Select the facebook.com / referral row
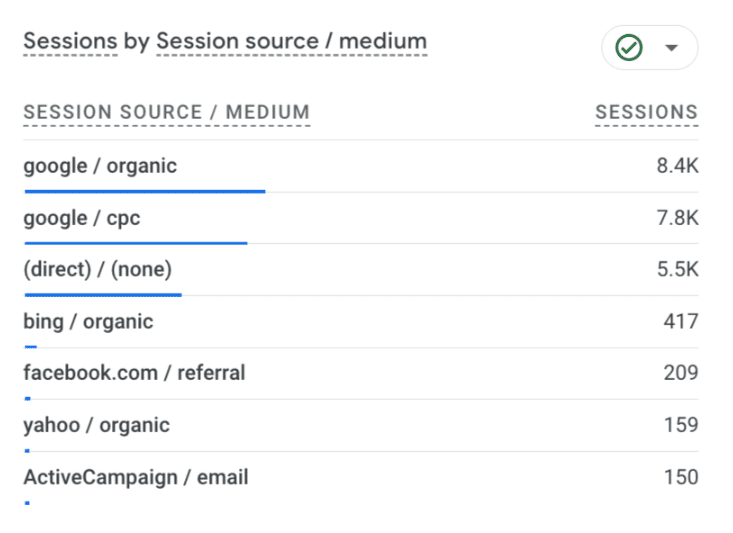The width and height of the screenshot is (733, 533). [361, 374]
